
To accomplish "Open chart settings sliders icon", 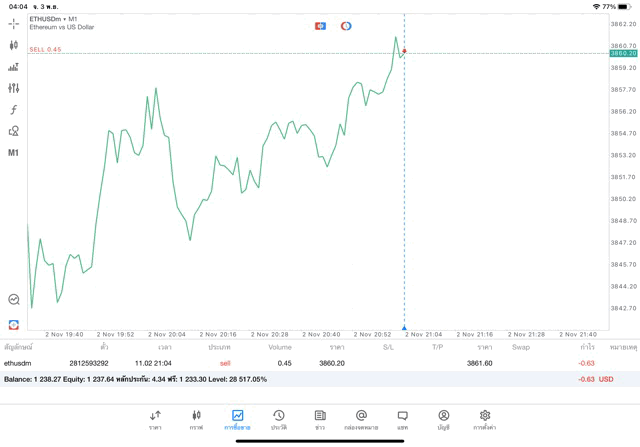I will 14,88.
